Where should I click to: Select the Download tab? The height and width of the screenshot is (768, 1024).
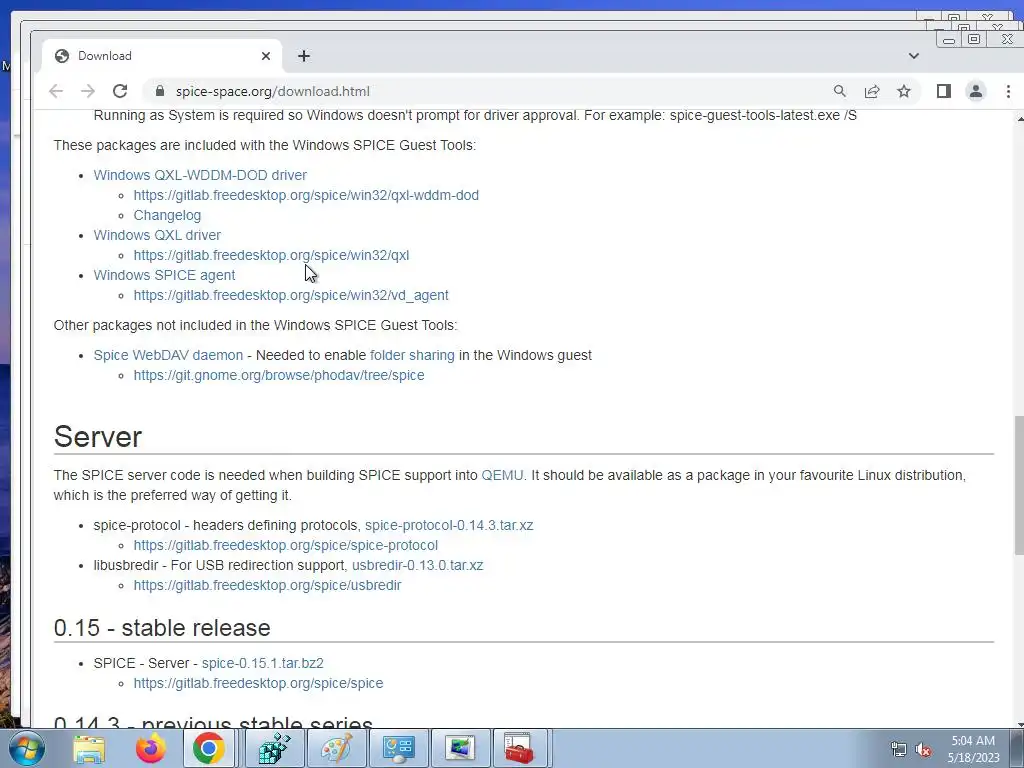pyautogui.click(x=162, y=56)
